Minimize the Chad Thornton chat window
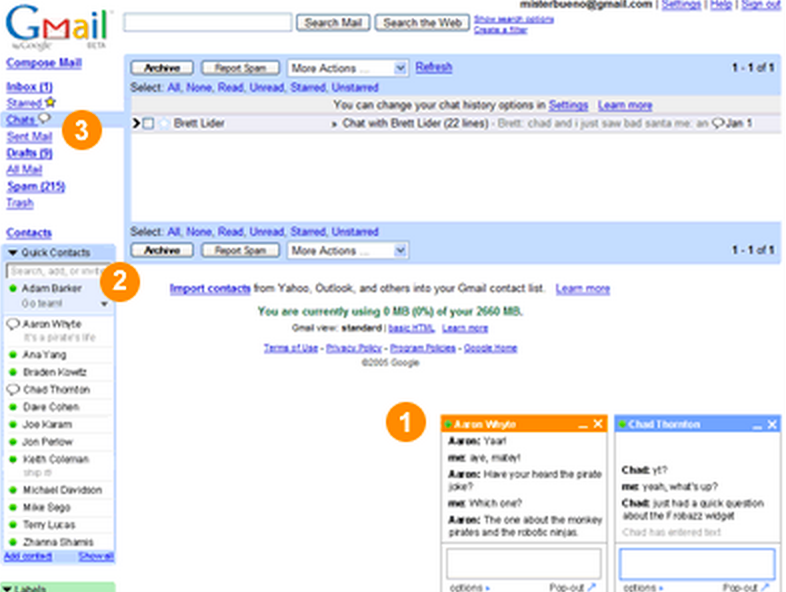 click(757, 426)
